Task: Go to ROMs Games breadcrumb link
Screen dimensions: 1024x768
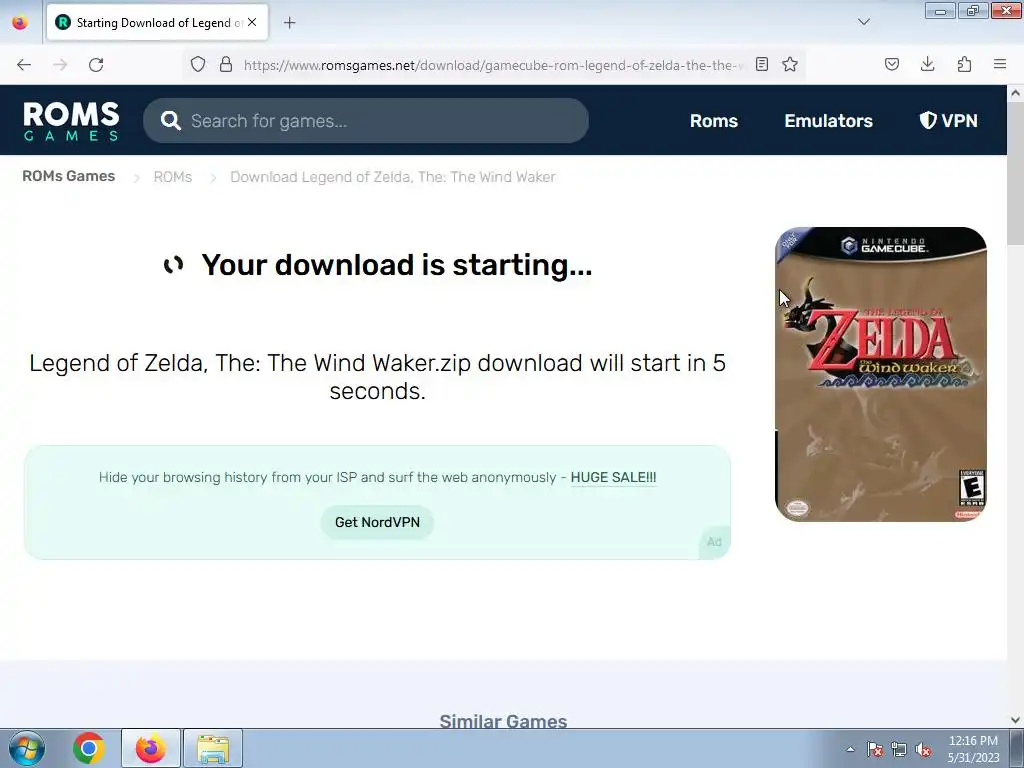Action: tap(69, 176)
